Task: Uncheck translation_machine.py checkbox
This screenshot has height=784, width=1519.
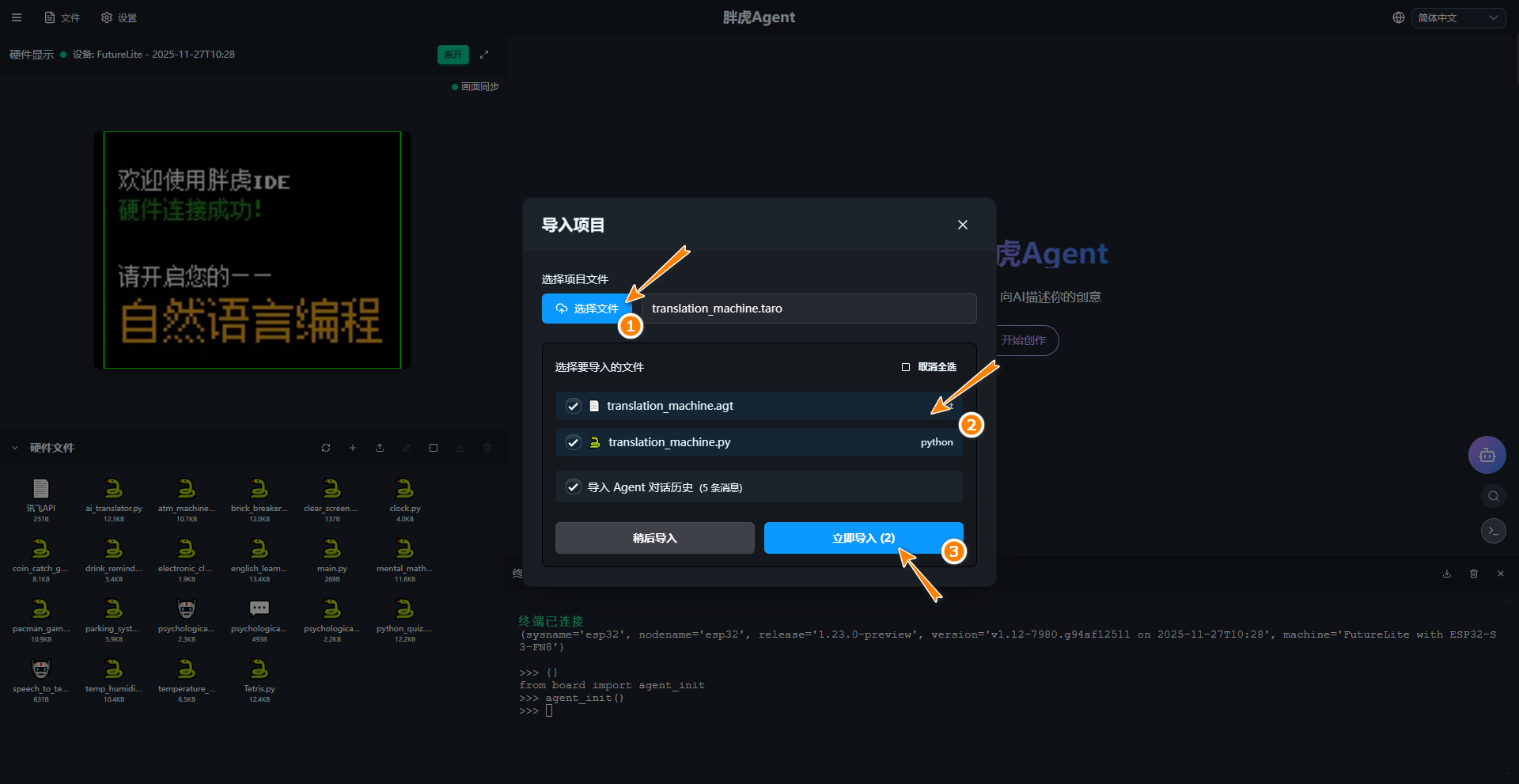Action: point(574,442)
